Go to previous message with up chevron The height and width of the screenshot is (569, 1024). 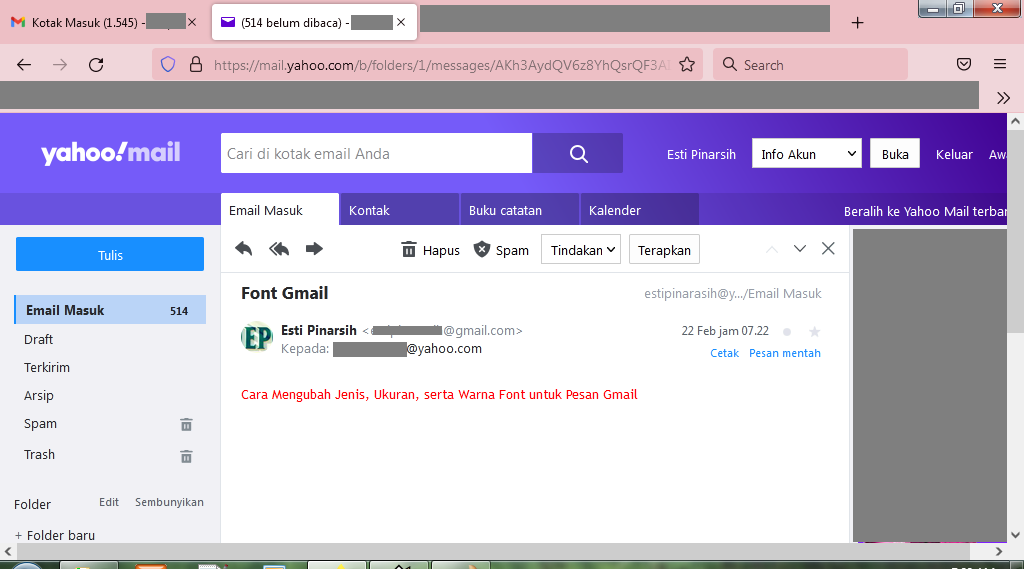(772, 249)
